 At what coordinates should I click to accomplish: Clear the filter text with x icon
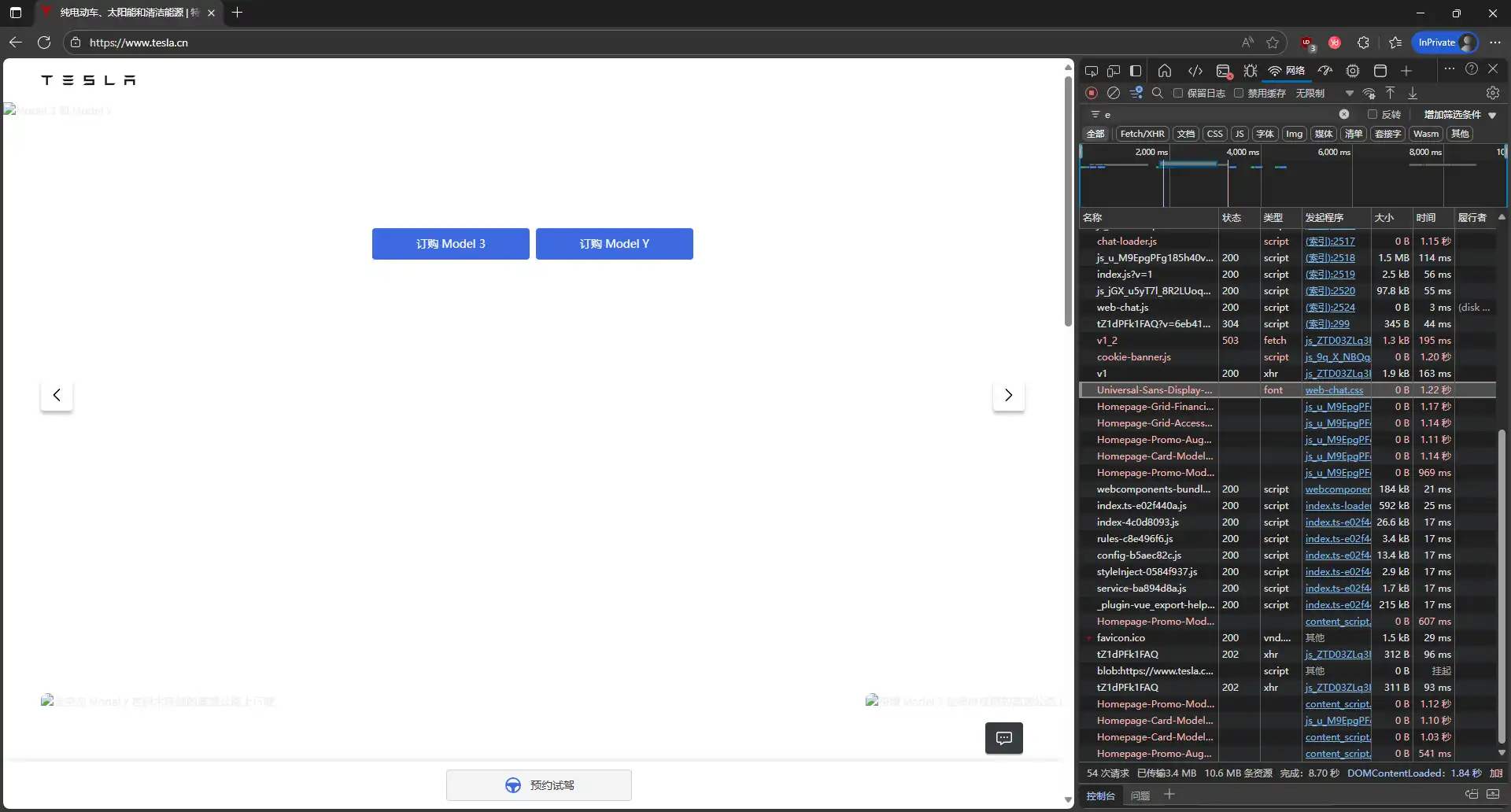[1344, 114]
